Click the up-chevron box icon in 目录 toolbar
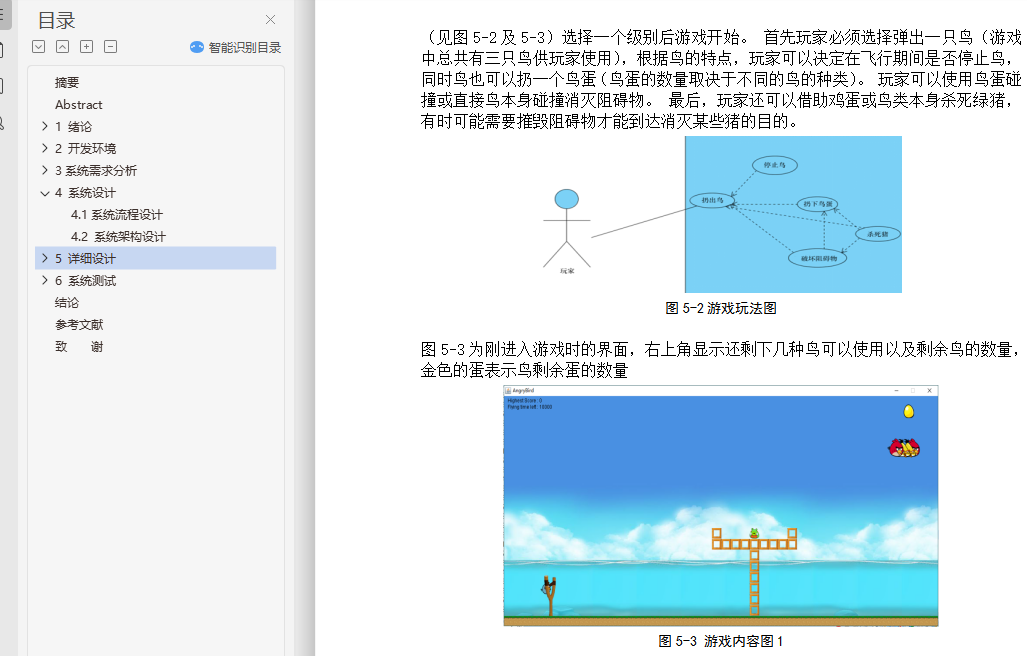The width and height of the screenshot is (1027, 656). 62,46
